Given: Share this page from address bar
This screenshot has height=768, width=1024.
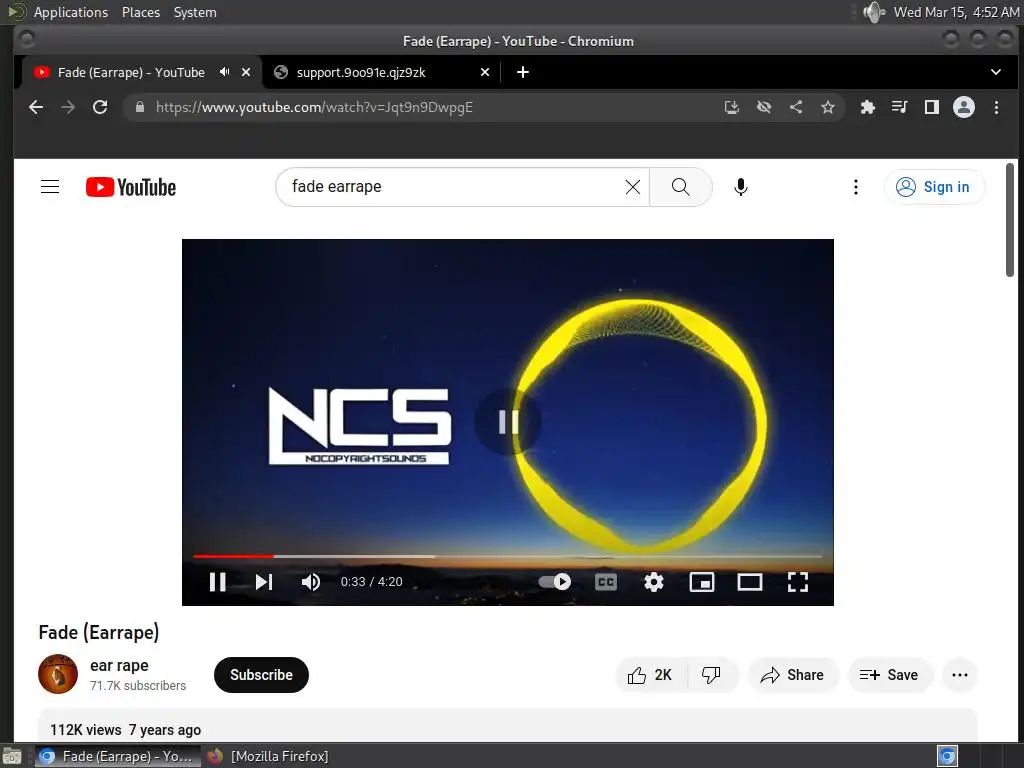Looking at the screenshot, I should click(796, 107).
